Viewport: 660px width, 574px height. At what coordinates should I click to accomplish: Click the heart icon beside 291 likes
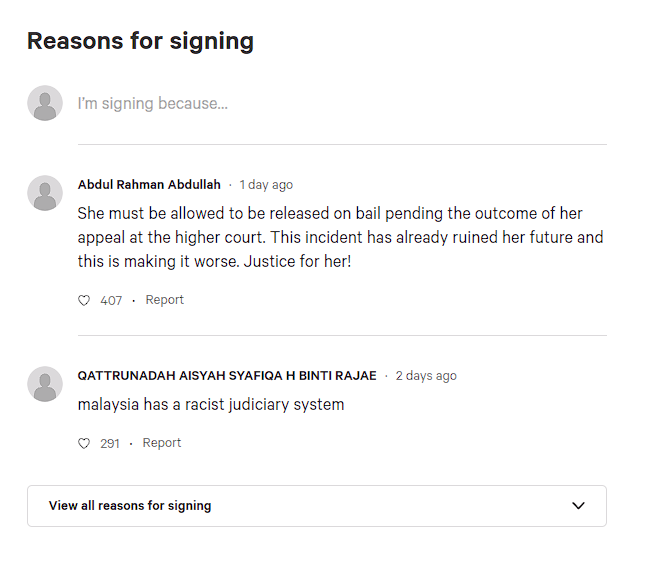84,444
